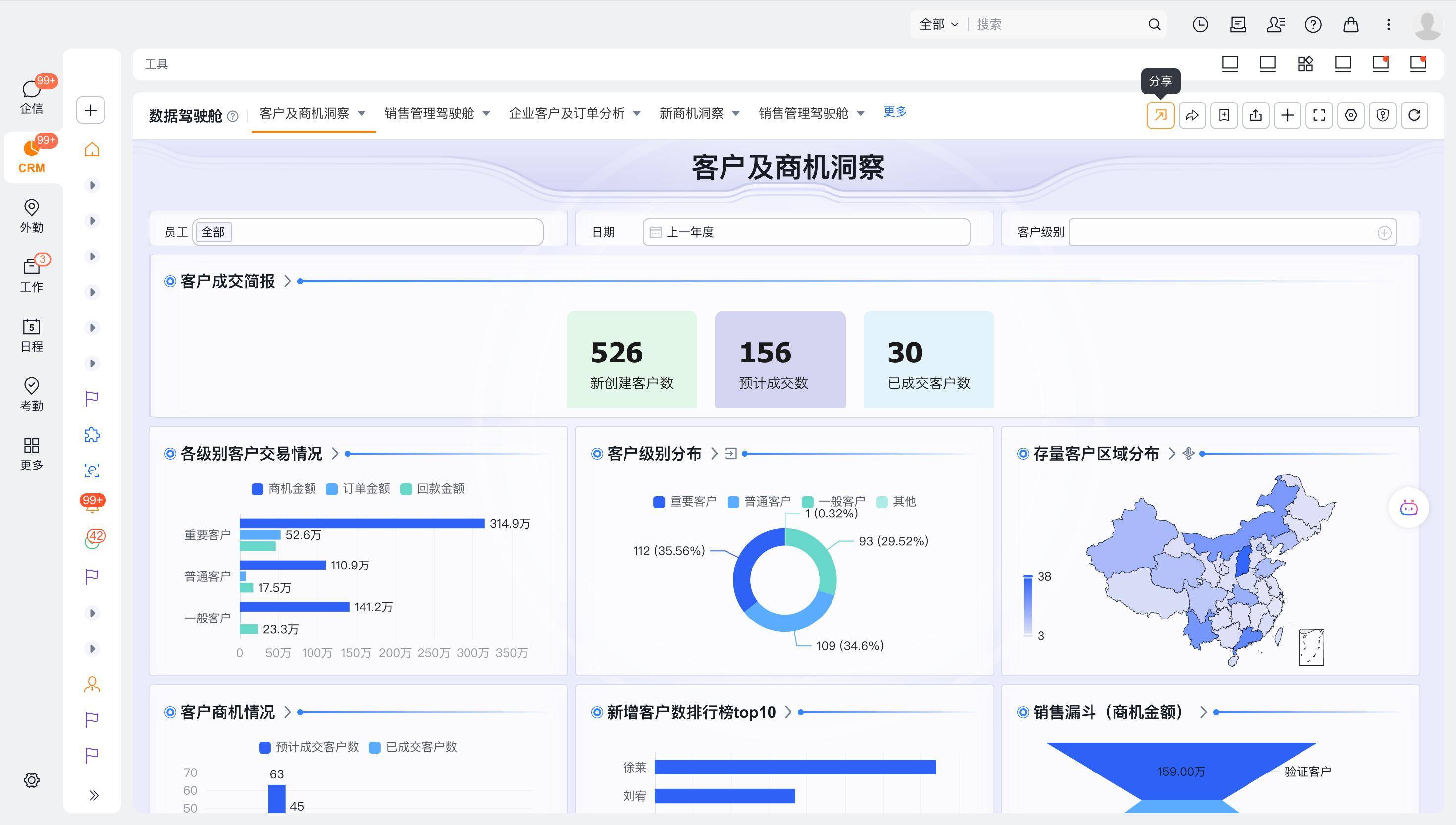Toggle the 订单金额 legend swatch
1456x825 pixels.
coord(332,489)
